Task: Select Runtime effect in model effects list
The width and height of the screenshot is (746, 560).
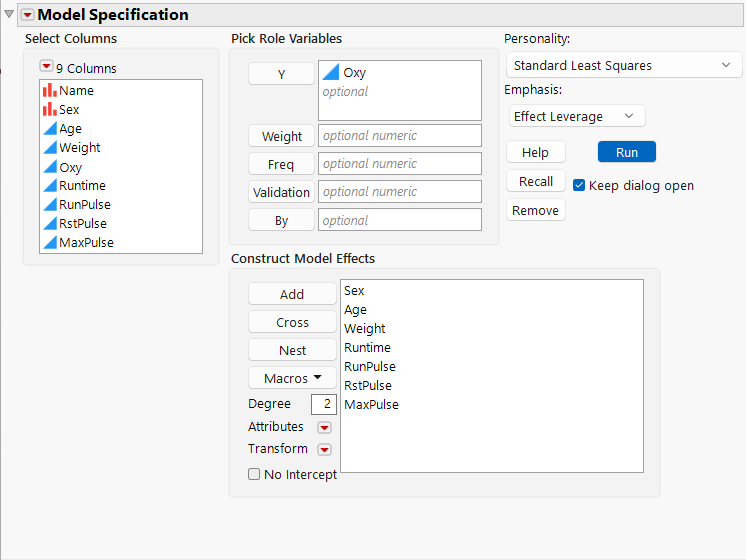Action: tap(492, 347)
